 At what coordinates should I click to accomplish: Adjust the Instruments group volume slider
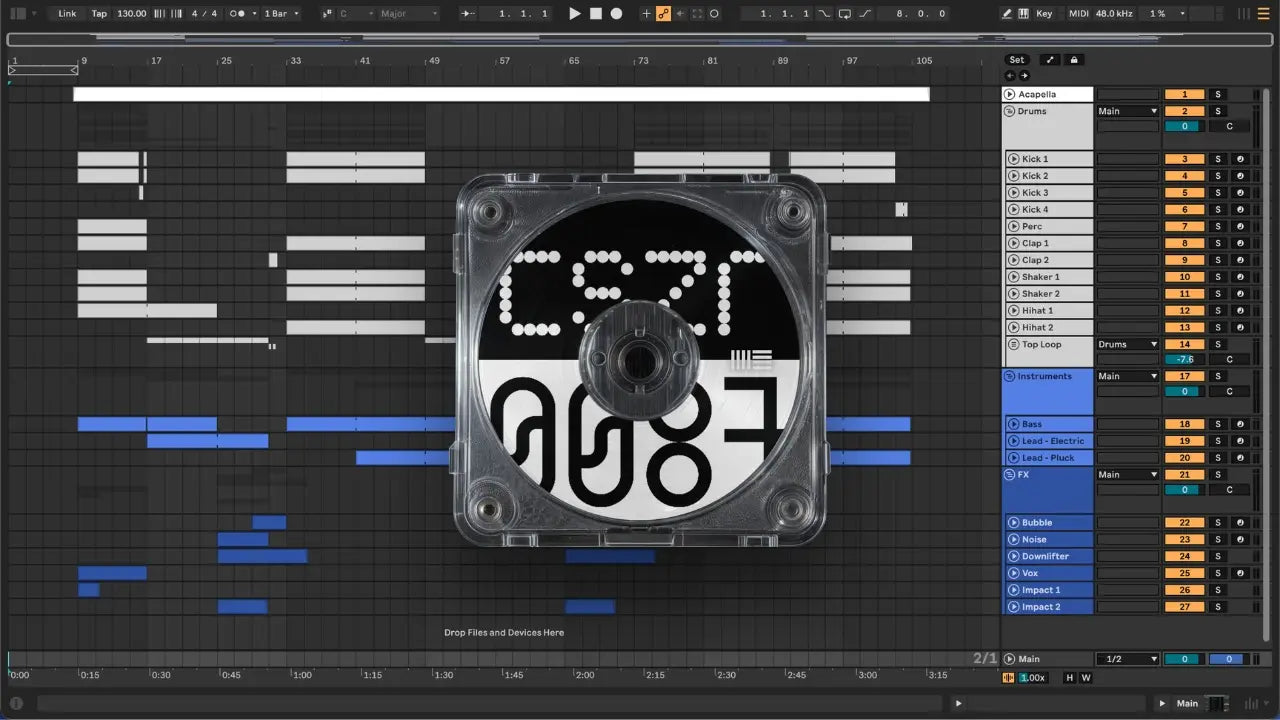point(1184,391)
